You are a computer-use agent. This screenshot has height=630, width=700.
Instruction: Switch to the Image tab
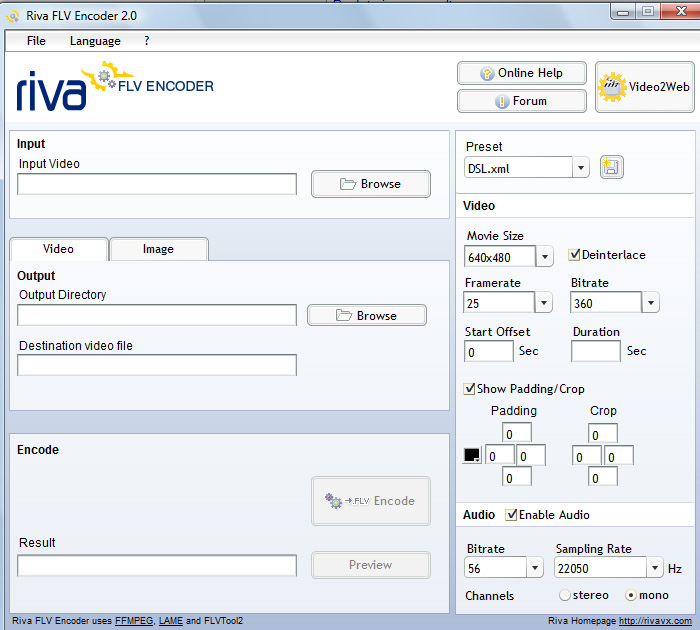point(158,249)
